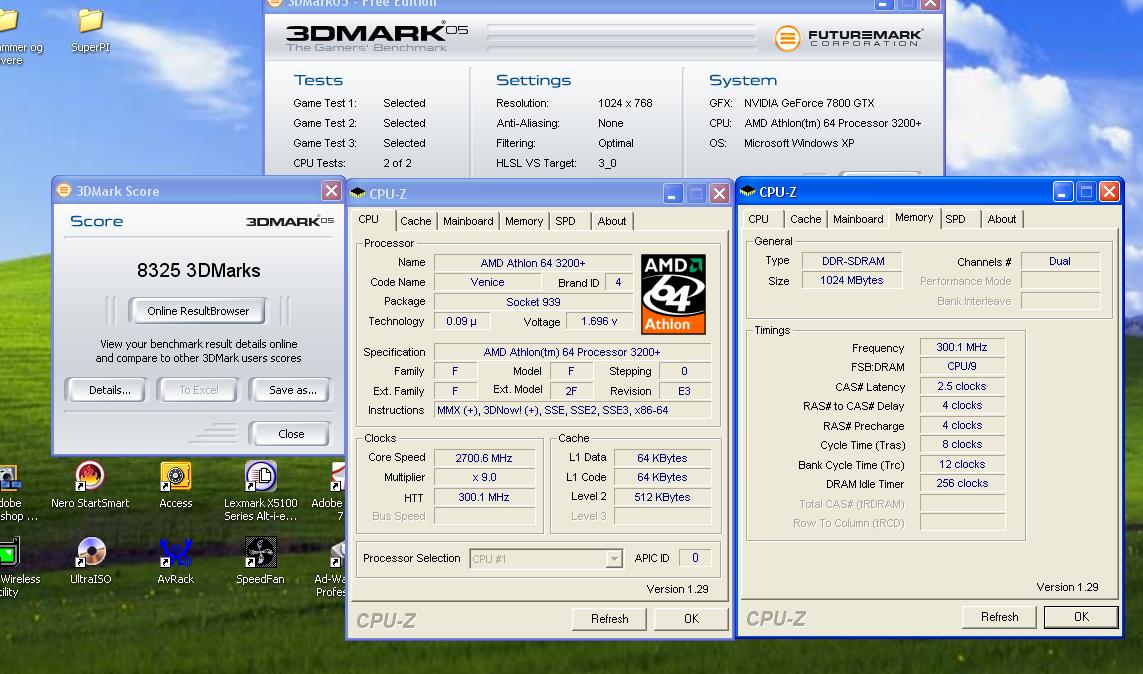The width and height of the screenshot is (1143, 674).
Task: Open the Access desktop shortcut
Action: pos(176,485)
